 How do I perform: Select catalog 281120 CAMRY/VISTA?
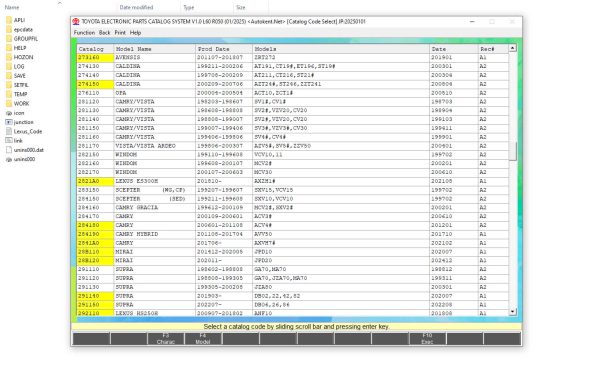(293, 101)
